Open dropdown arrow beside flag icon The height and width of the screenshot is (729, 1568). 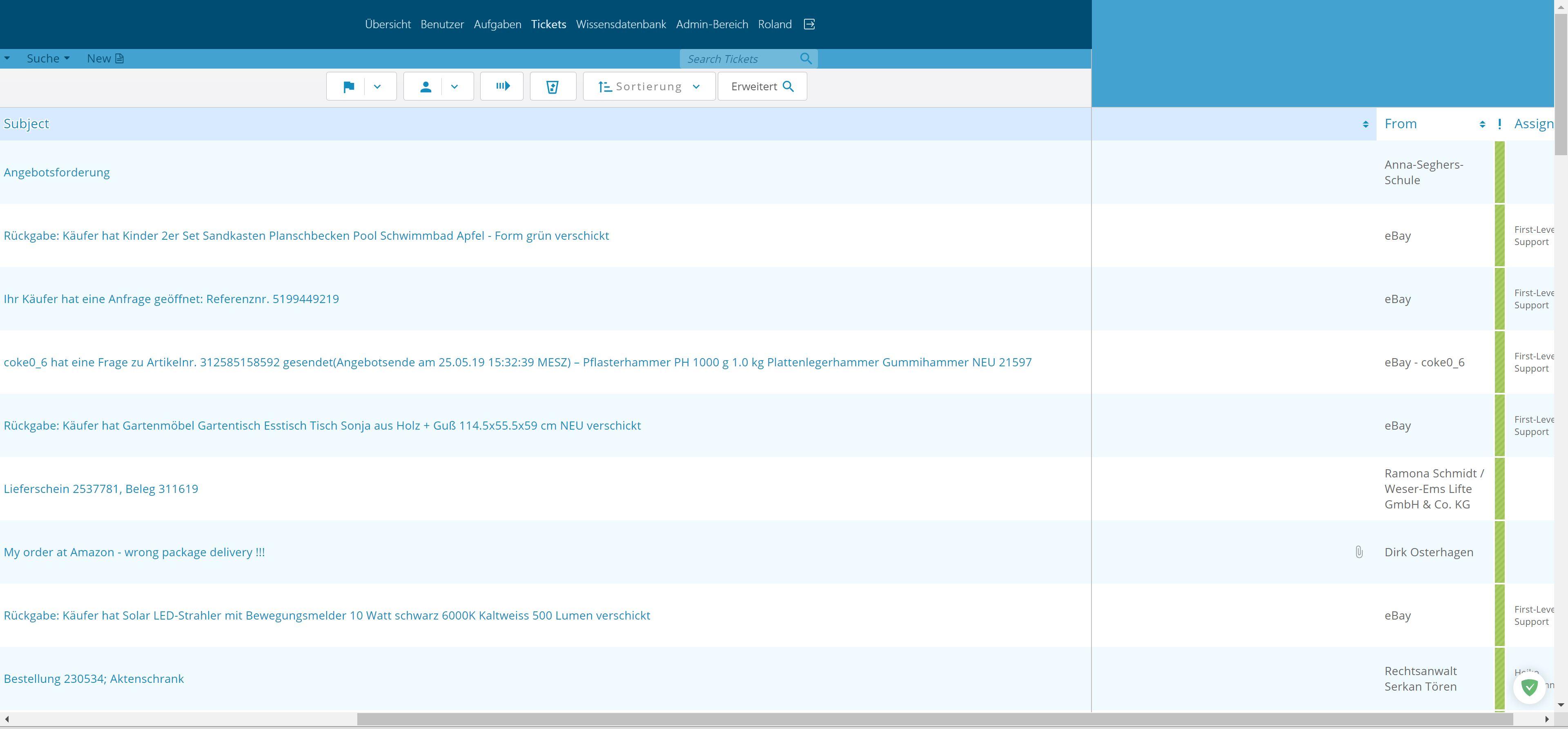click(377, 87)
